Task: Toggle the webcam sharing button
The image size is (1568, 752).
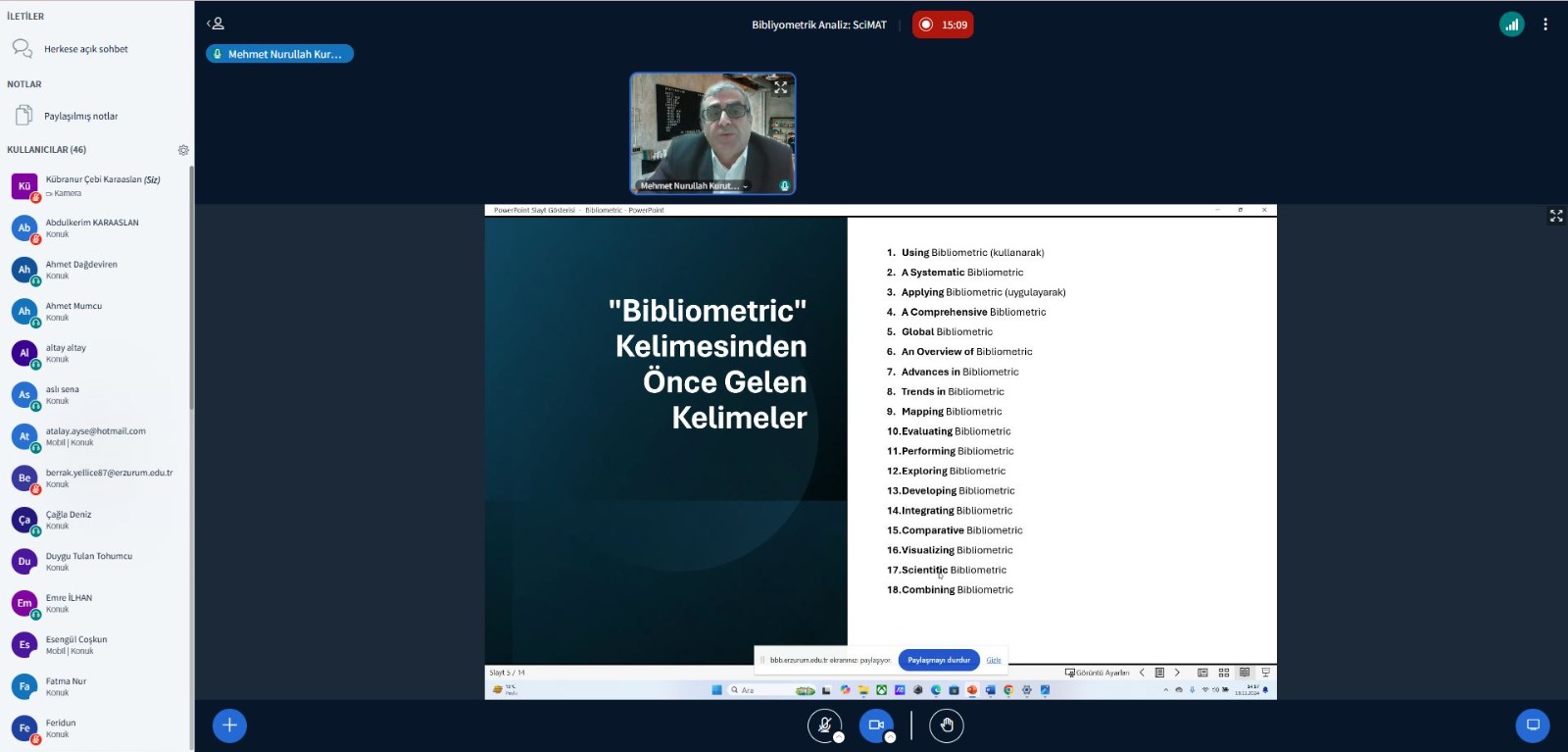Action: pos(875,726)
